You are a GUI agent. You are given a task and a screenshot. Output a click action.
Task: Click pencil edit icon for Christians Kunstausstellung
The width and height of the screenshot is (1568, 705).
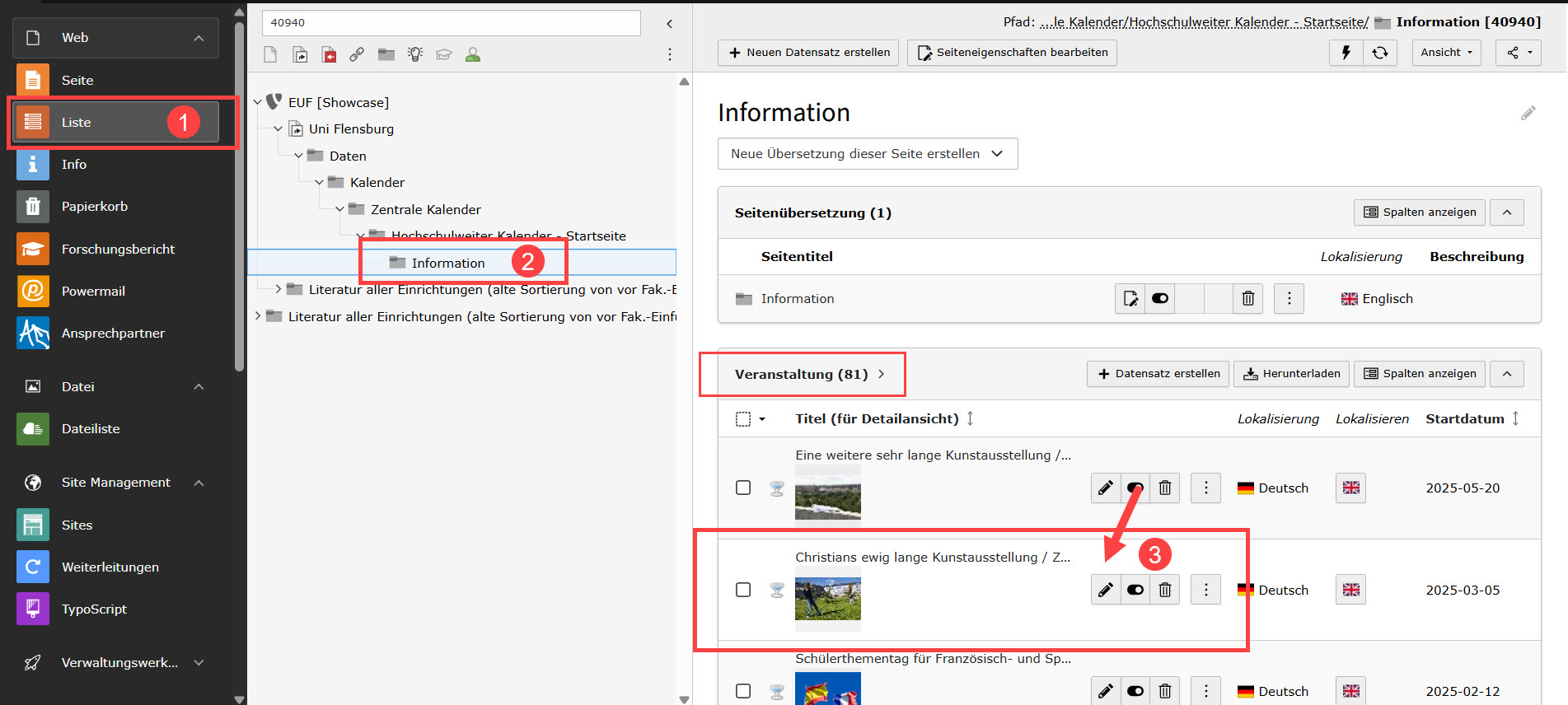click(x=1106, y=590)
